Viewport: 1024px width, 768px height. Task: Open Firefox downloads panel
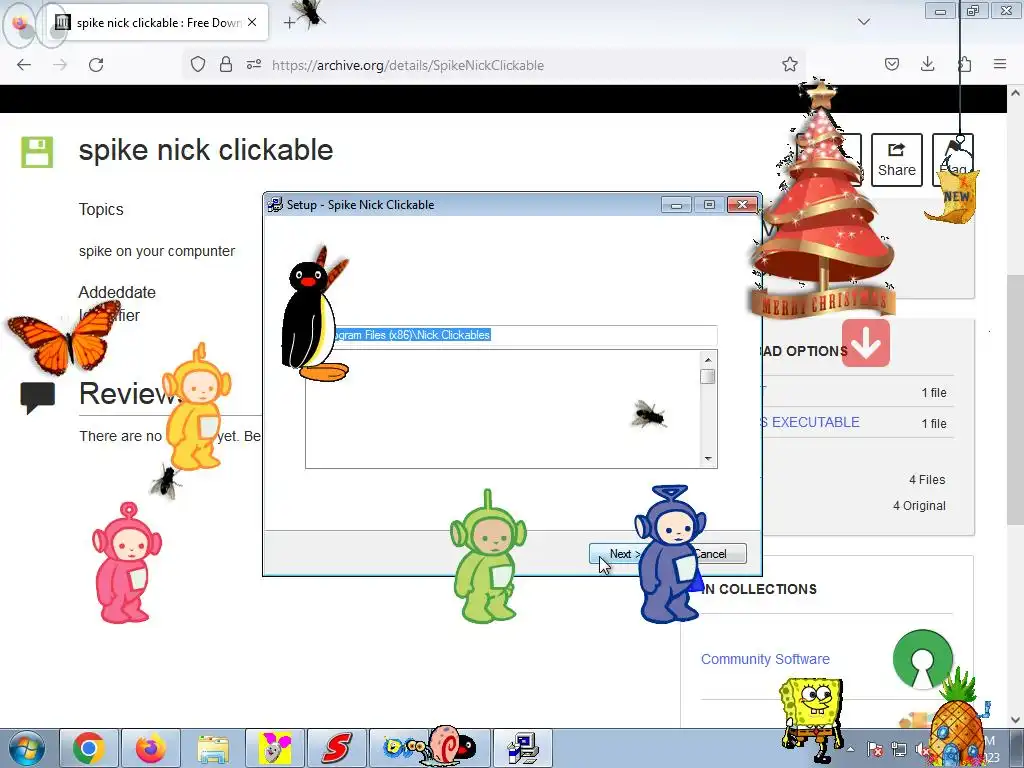(x=927, y=64)
